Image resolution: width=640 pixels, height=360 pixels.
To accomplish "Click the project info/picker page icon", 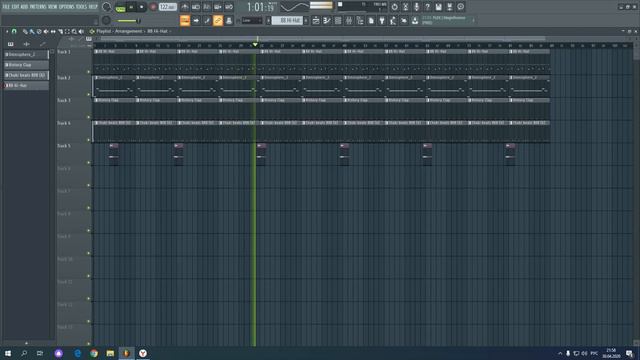I will (371, 20).
